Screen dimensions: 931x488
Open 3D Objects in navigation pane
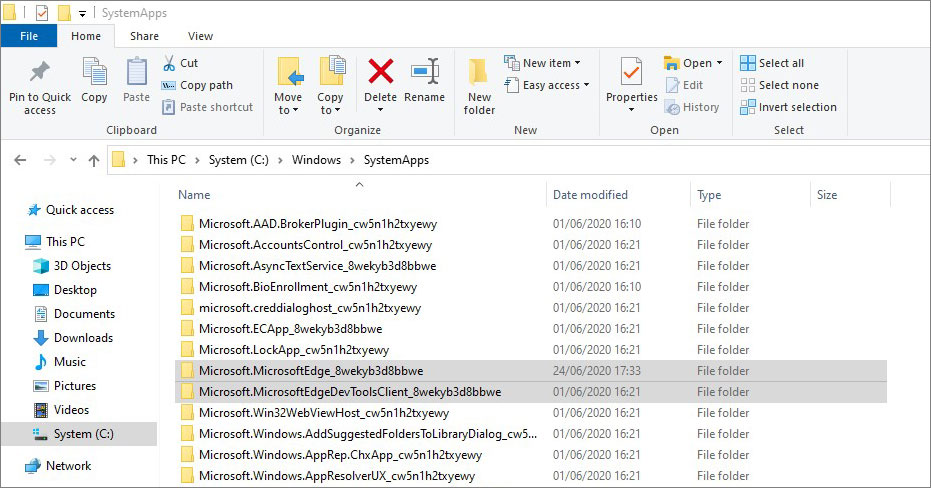click(x=72, y=266)
